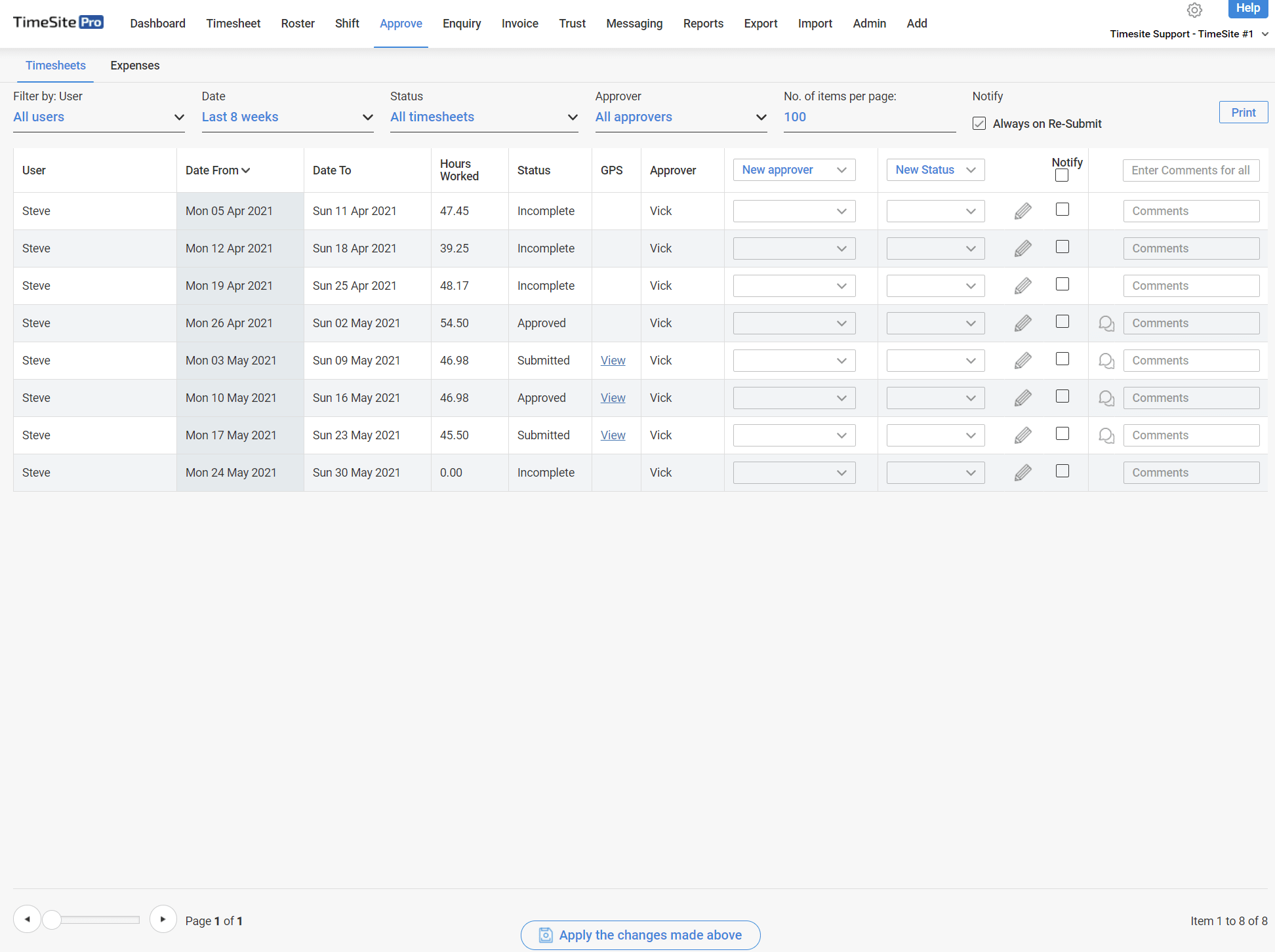Screen dimensions: 1275x952
Task: Open the Last 8 weeks date dropdown
Action: pos(287,117)
